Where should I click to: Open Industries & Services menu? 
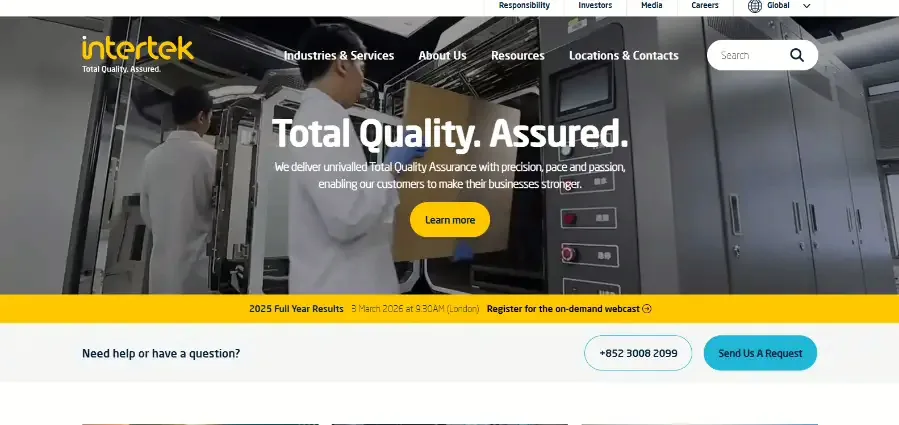[339, 56]
